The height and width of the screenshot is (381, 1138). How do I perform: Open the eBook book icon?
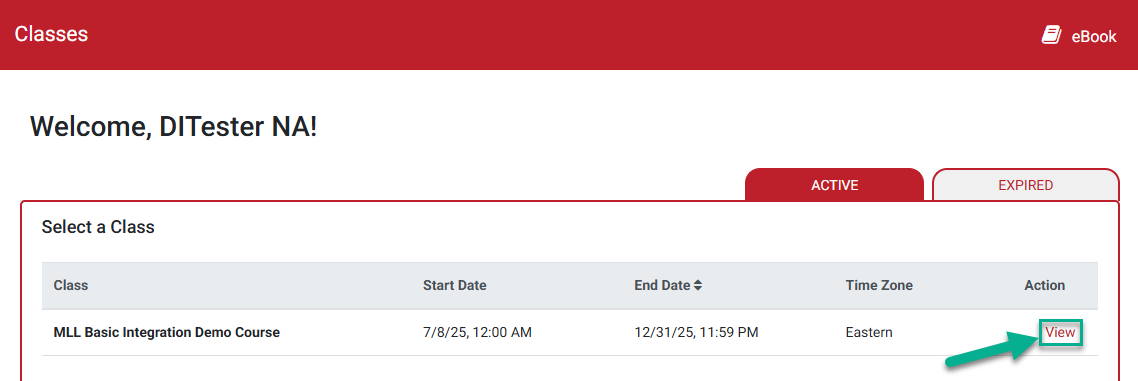[1052, 35]
